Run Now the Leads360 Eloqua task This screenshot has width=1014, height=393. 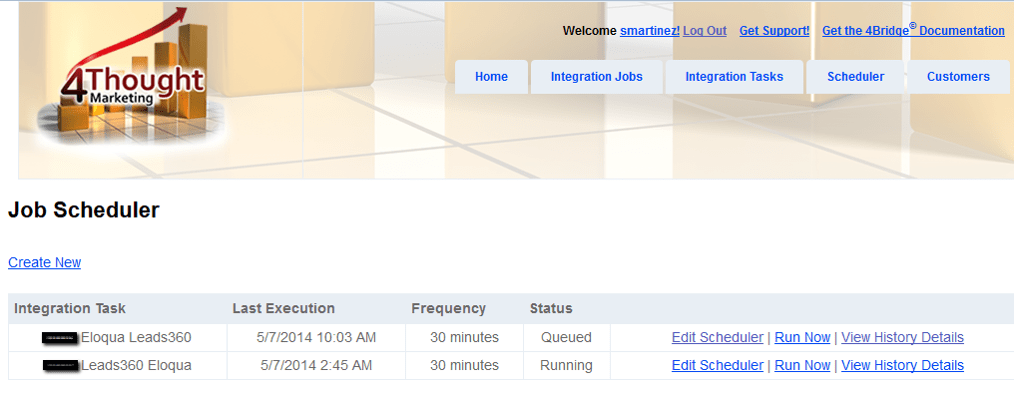[x=802, y=365]
